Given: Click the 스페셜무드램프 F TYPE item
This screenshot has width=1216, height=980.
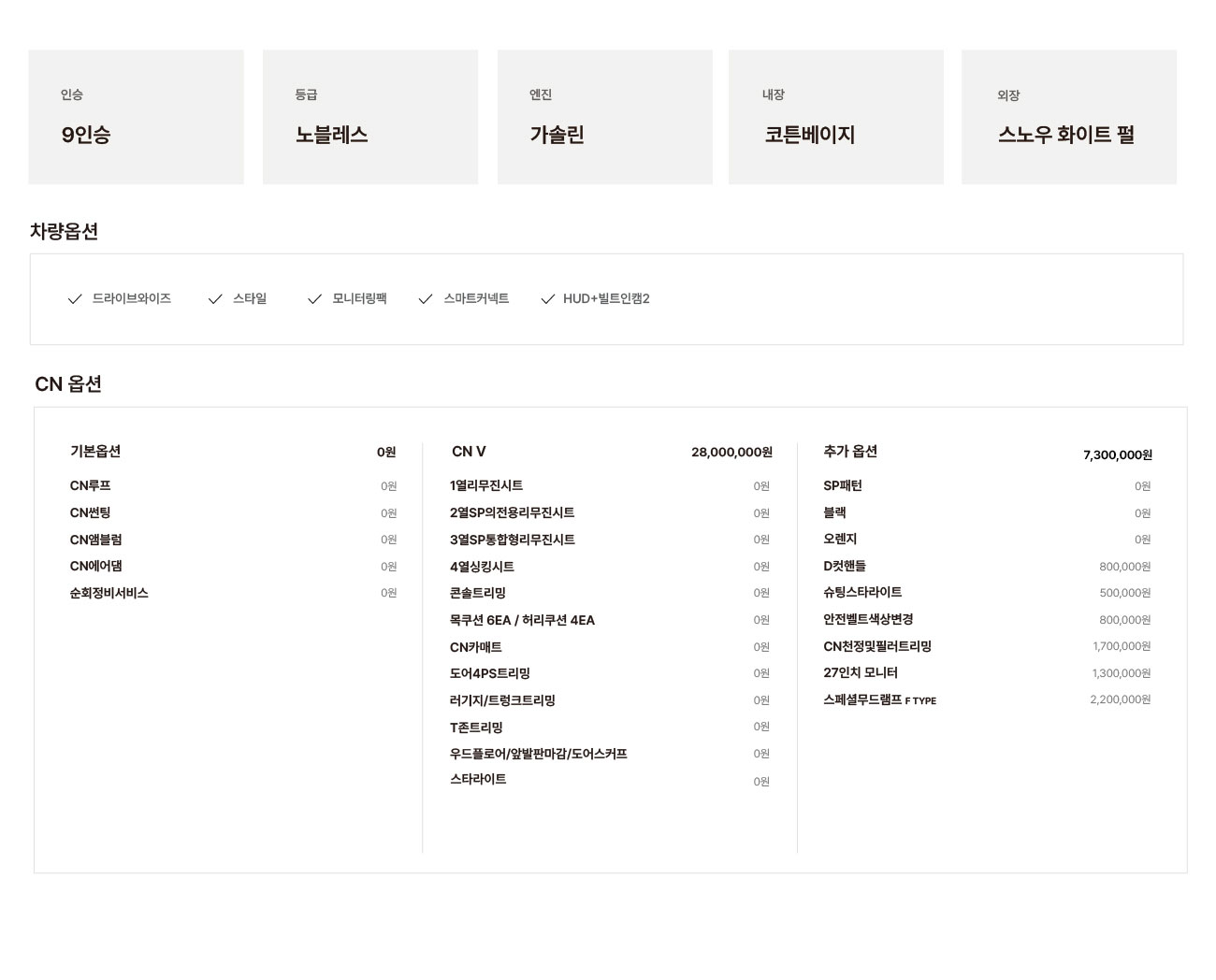Looking at the screenshot, I should (x=879, y=699).
